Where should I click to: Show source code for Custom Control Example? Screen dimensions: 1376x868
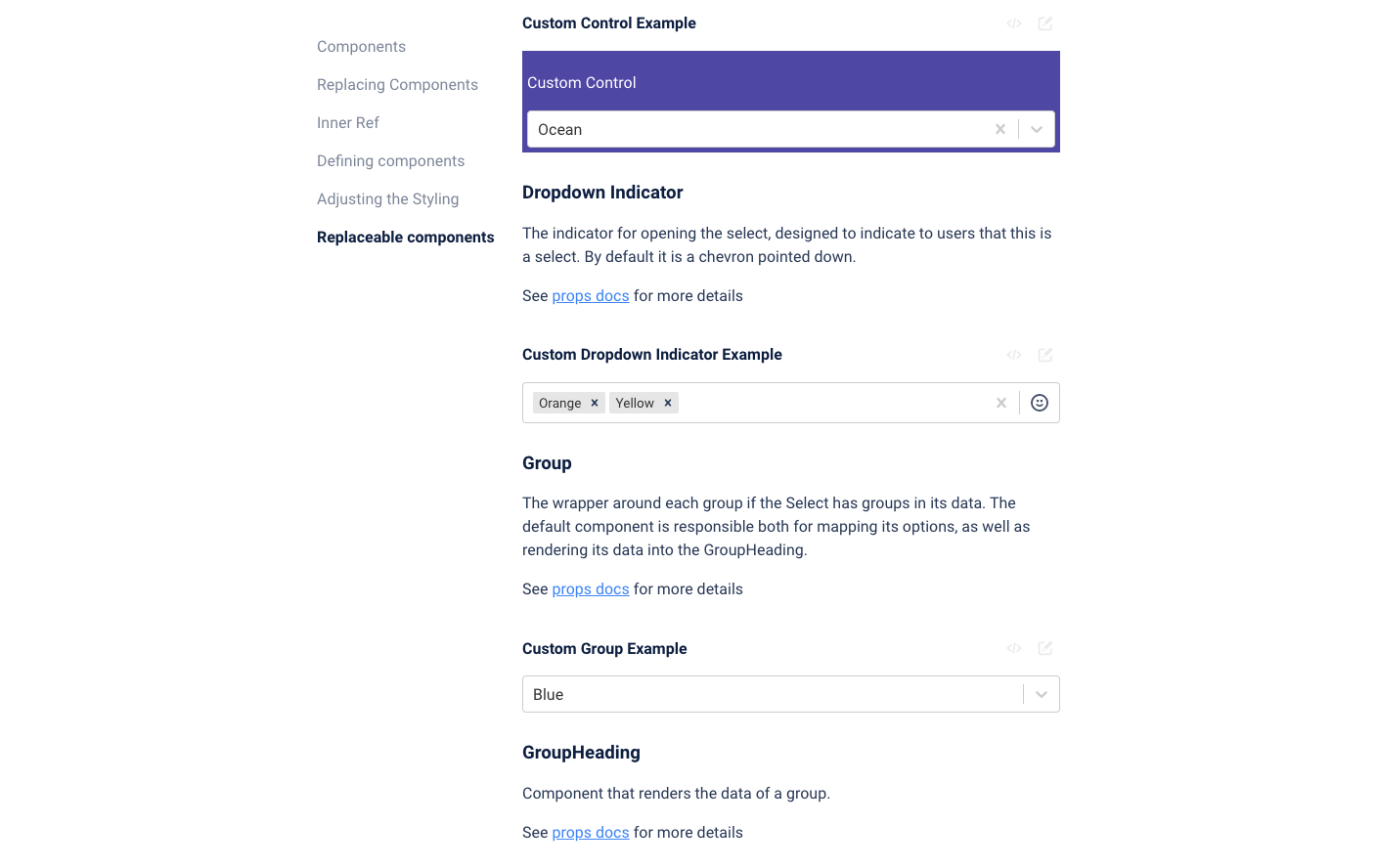click(1014, 23)
